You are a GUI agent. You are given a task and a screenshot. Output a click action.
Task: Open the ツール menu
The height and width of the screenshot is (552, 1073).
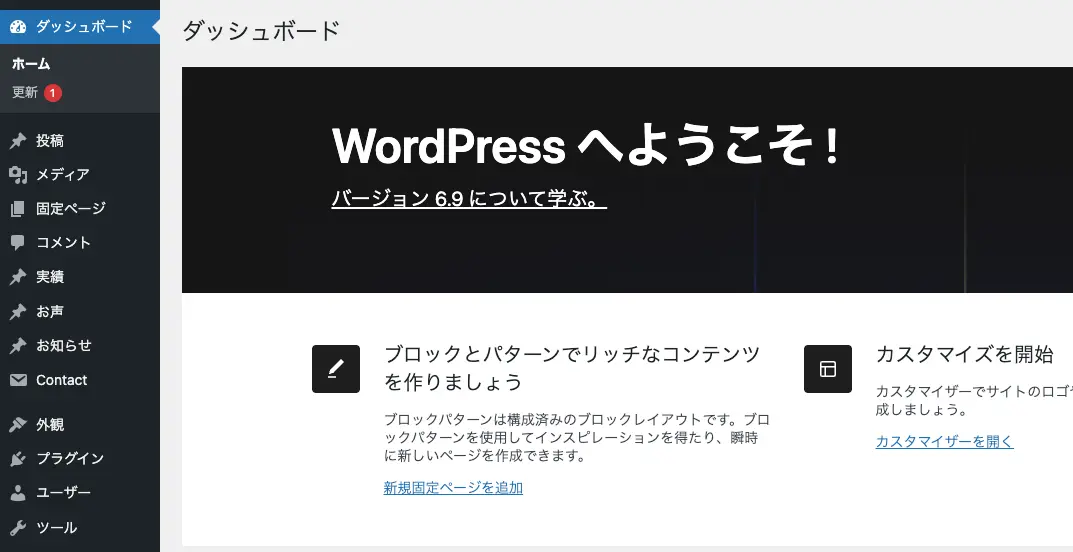click(80, 528)
